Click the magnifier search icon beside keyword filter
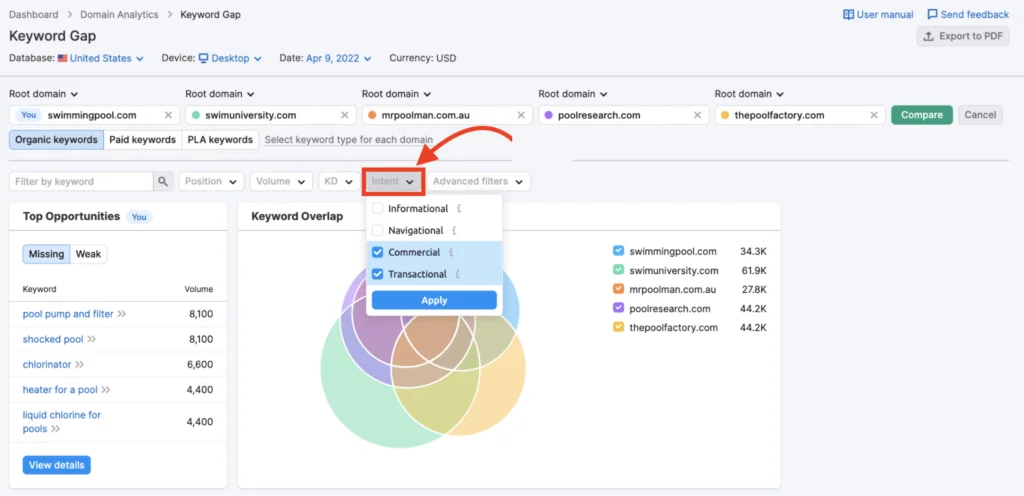 (x=163, y=181)
